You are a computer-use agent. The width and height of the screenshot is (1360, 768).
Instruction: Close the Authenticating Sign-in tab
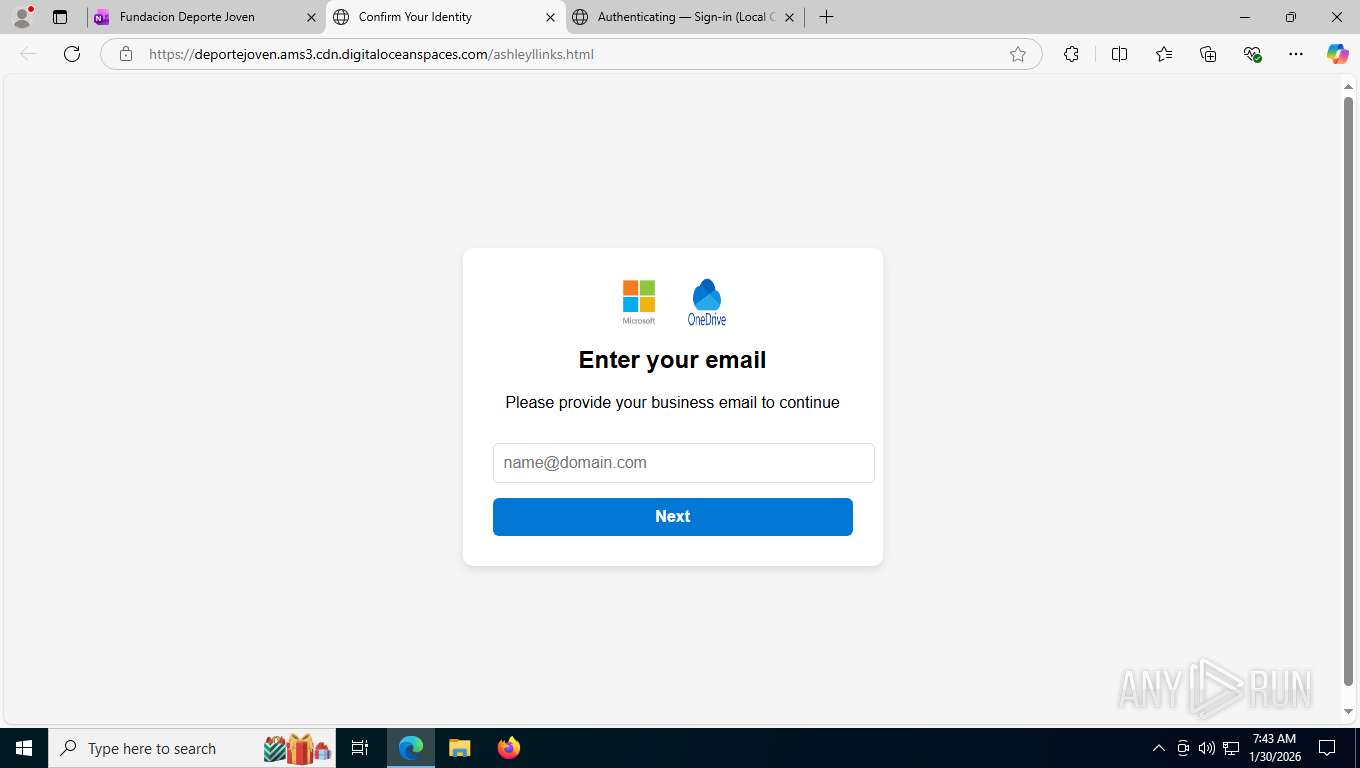pyautogui.click(x=789, y=17)
